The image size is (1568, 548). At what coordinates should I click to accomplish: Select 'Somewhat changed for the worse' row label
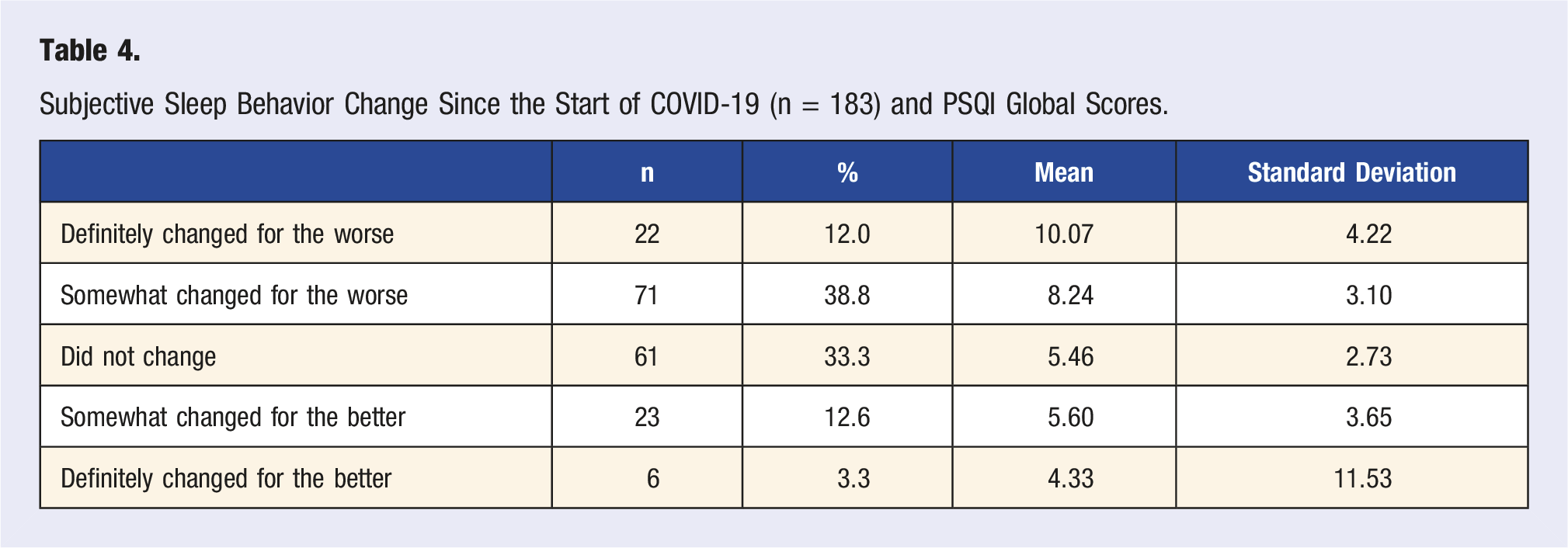click(x=234, y=295)
